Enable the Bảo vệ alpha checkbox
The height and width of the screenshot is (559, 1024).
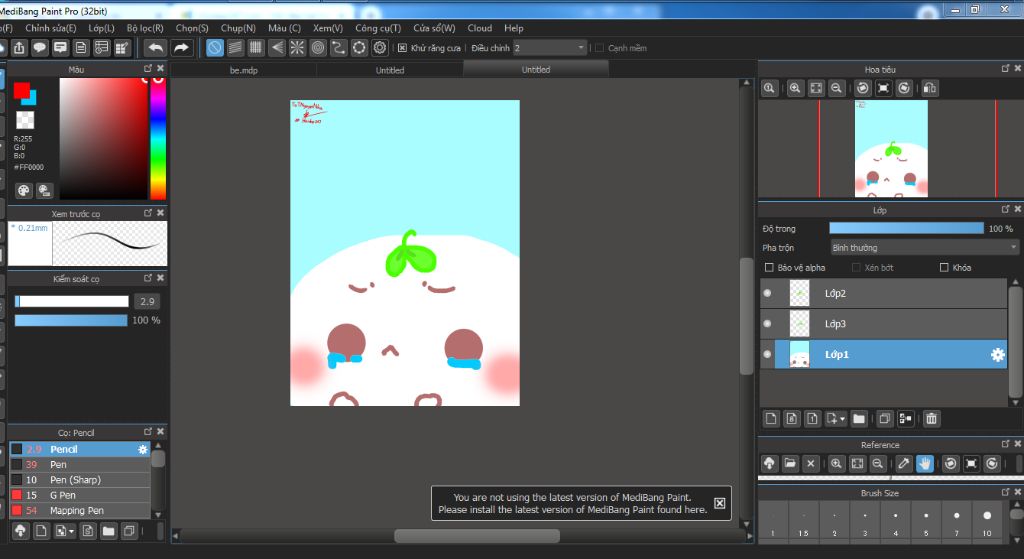[x=768, y=268]
